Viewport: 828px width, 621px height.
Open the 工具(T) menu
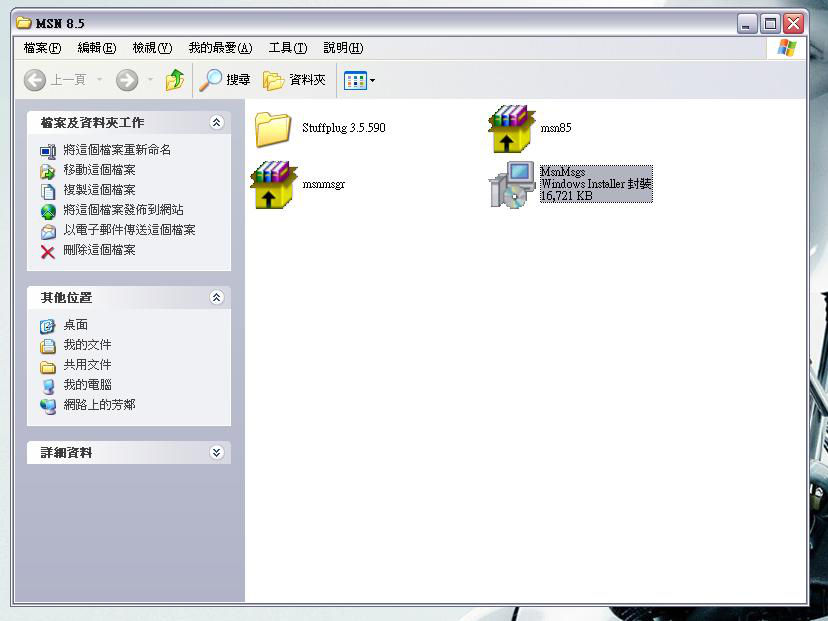288,48
